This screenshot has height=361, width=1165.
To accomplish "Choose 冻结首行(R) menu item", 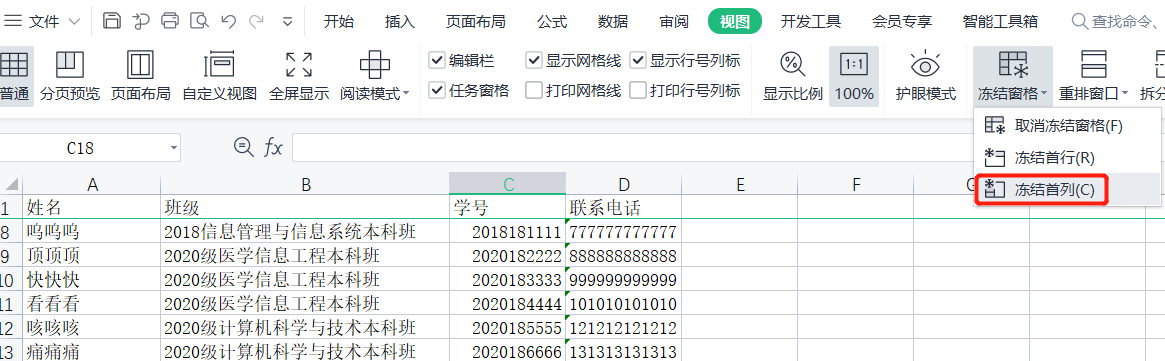I will pos(1067,157).
